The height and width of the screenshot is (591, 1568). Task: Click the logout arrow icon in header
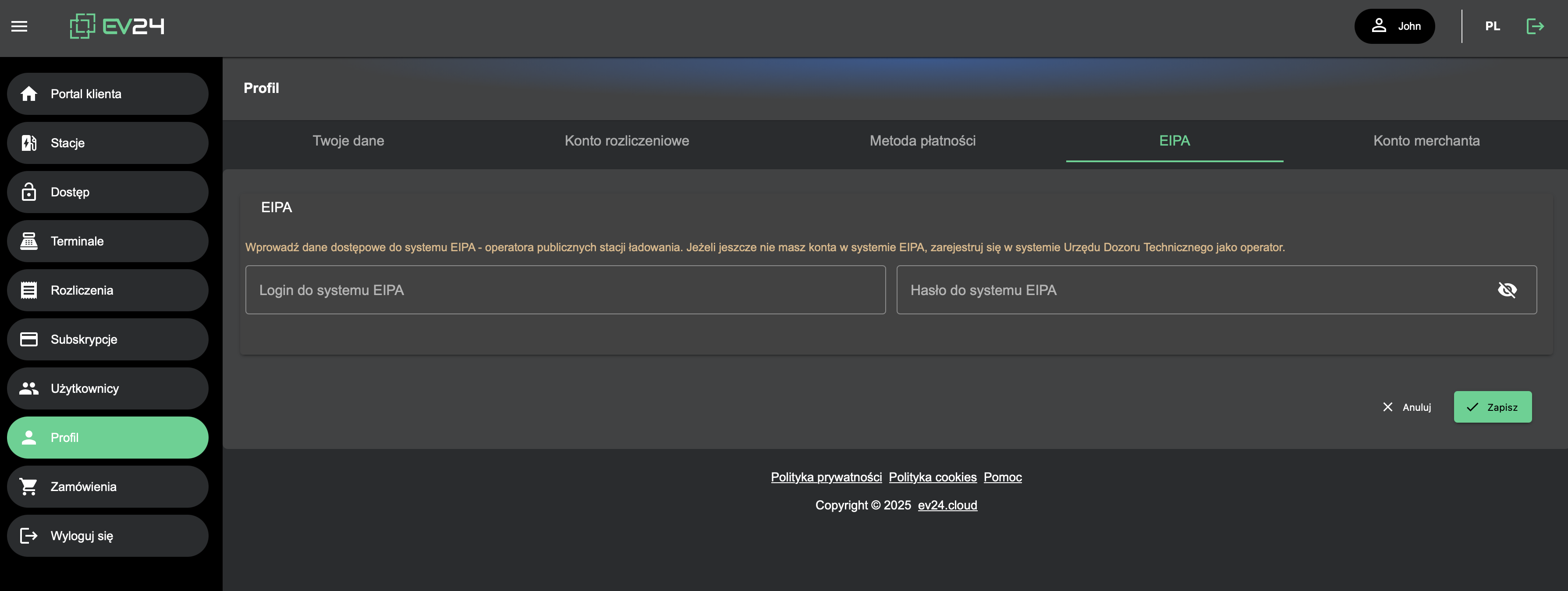point(1535,26)
